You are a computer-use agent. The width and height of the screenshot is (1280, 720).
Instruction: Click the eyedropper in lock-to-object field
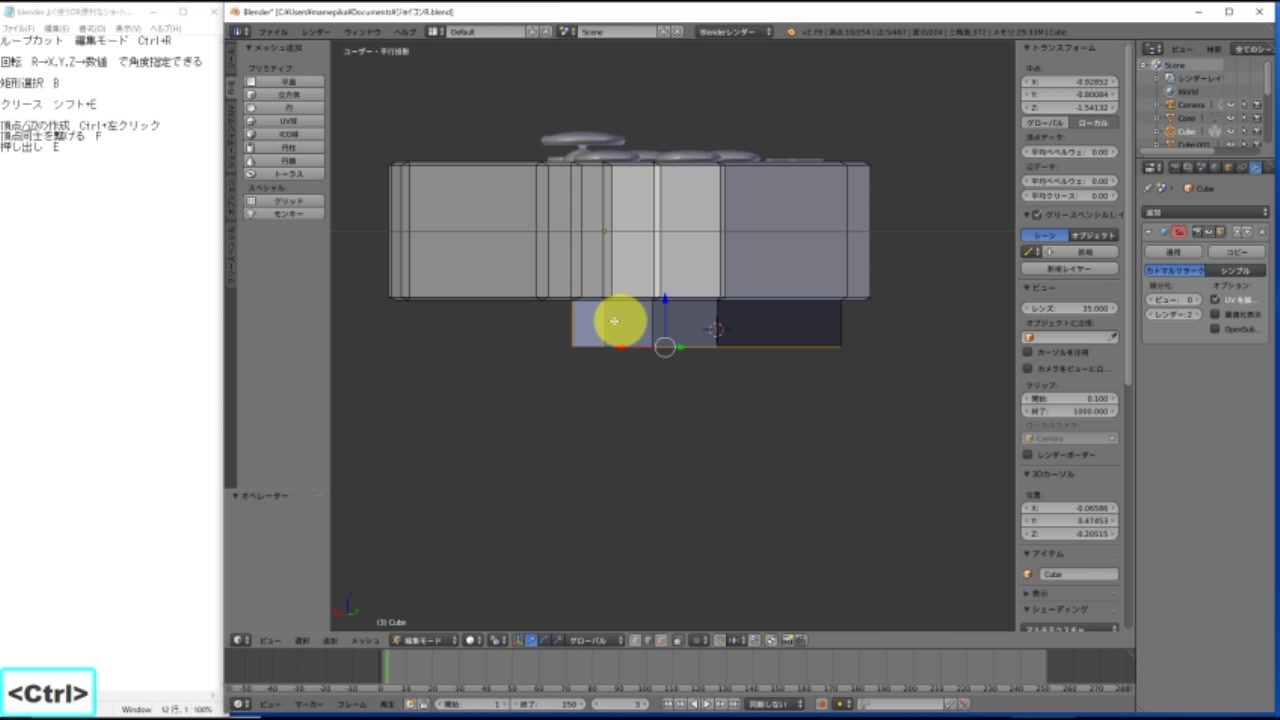coord(1112,337)
